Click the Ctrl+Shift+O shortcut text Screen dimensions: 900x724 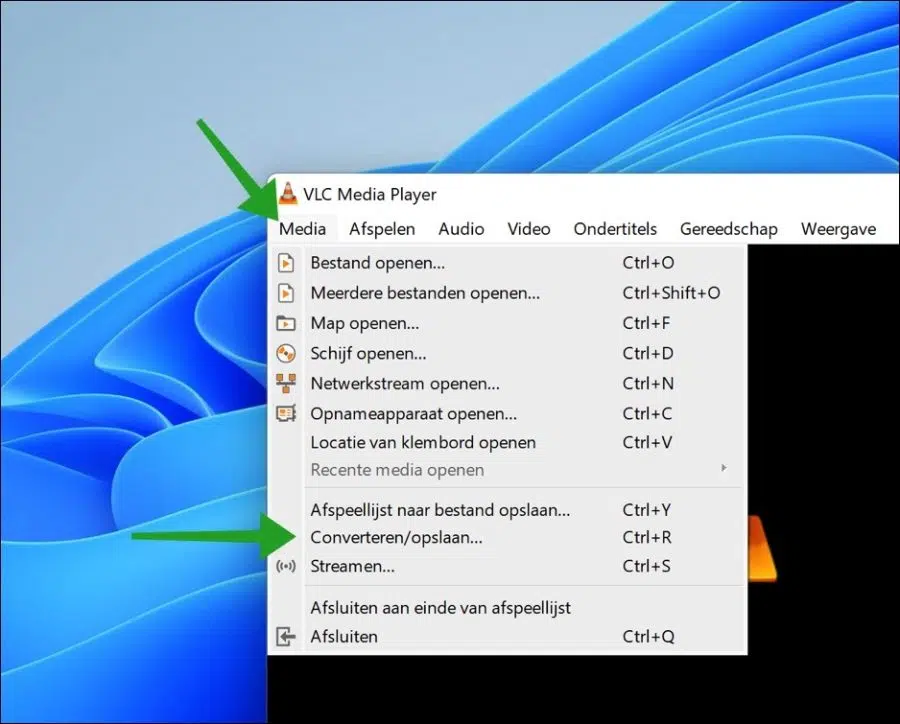click(x=671, y=293)
